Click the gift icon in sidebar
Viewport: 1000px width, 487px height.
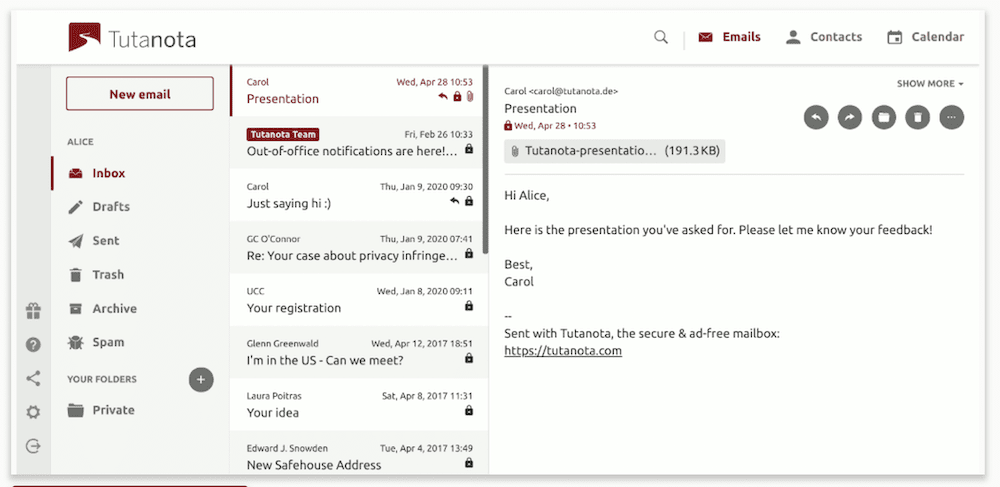(x=33, y=311)
